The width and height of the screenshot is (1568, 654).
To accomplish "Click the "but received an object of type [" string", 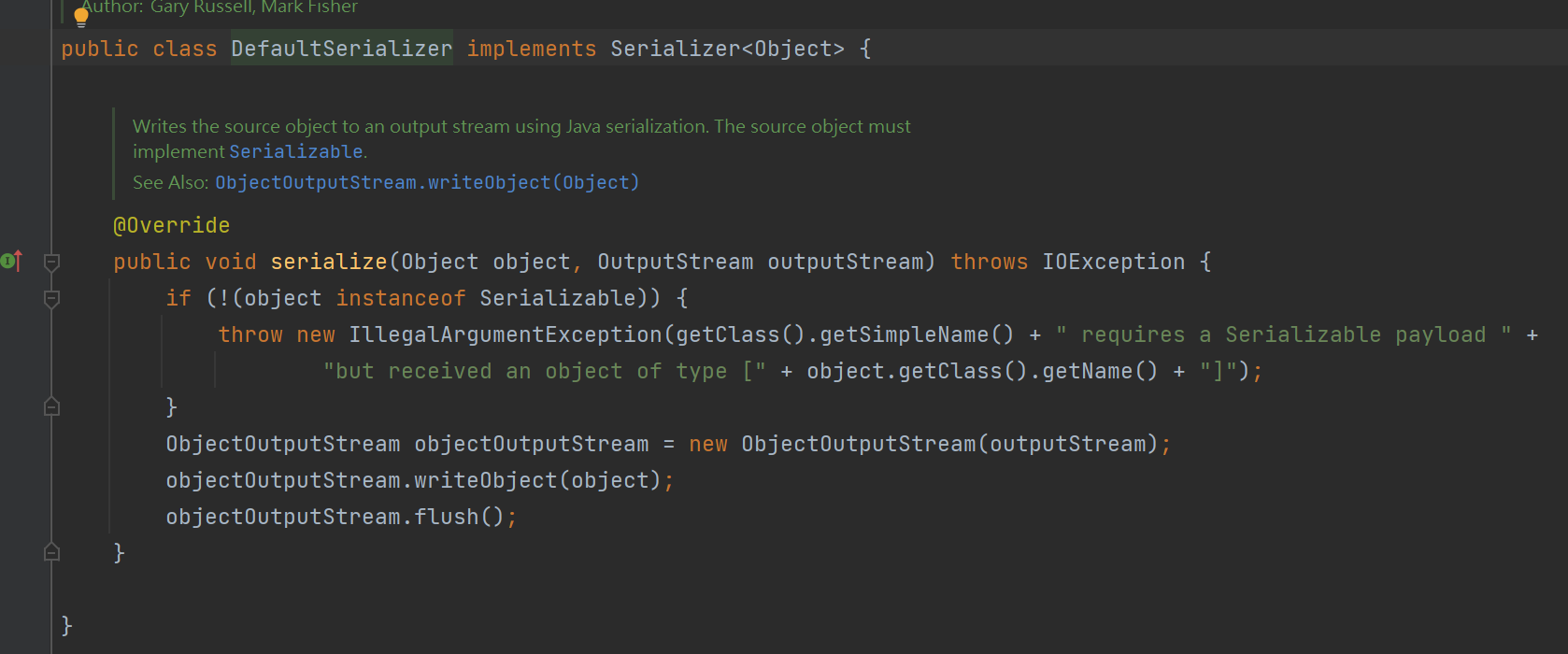I will point(545,371).
